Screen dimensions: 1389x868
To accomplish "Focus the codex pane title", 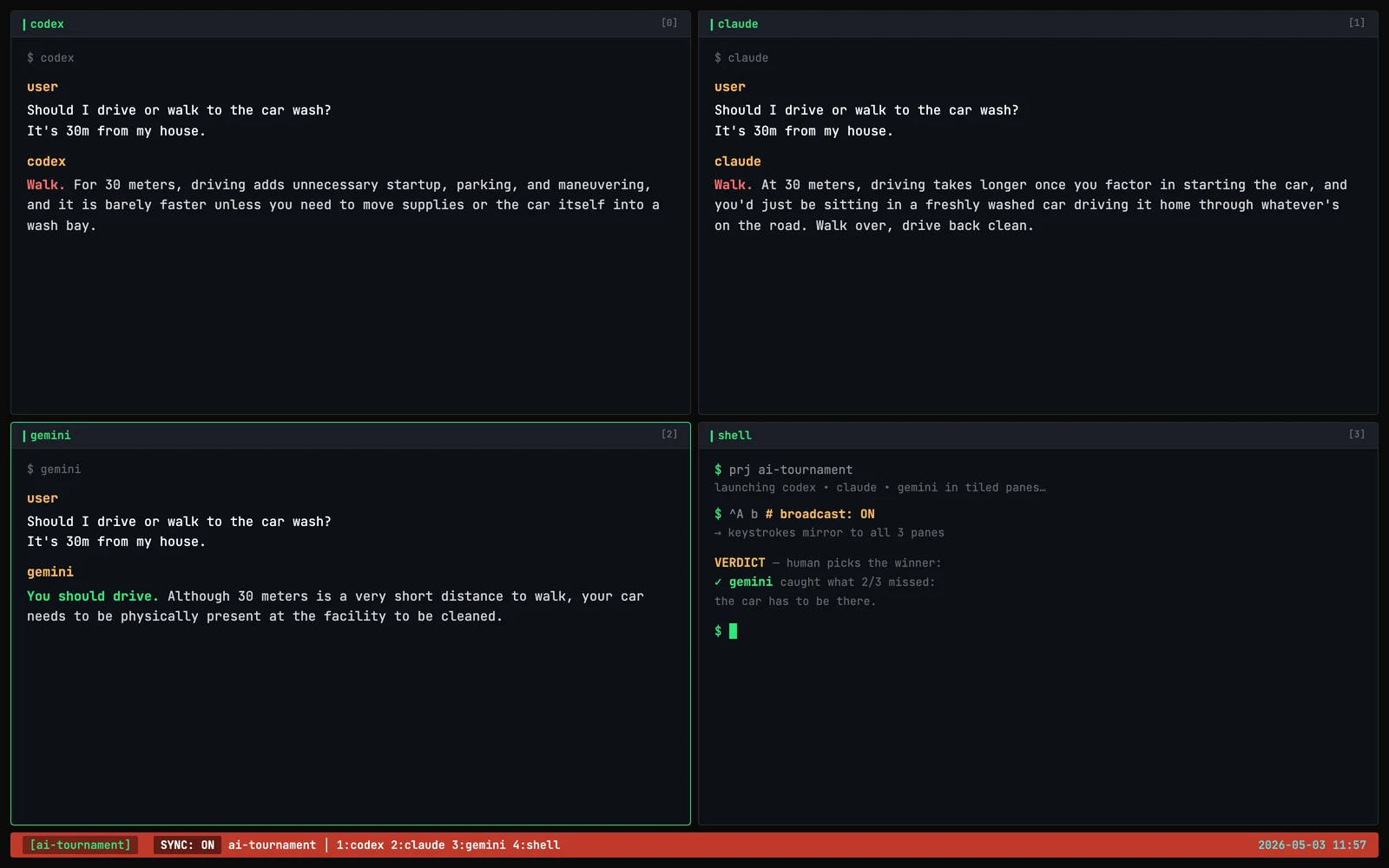I will pos(47,24).
